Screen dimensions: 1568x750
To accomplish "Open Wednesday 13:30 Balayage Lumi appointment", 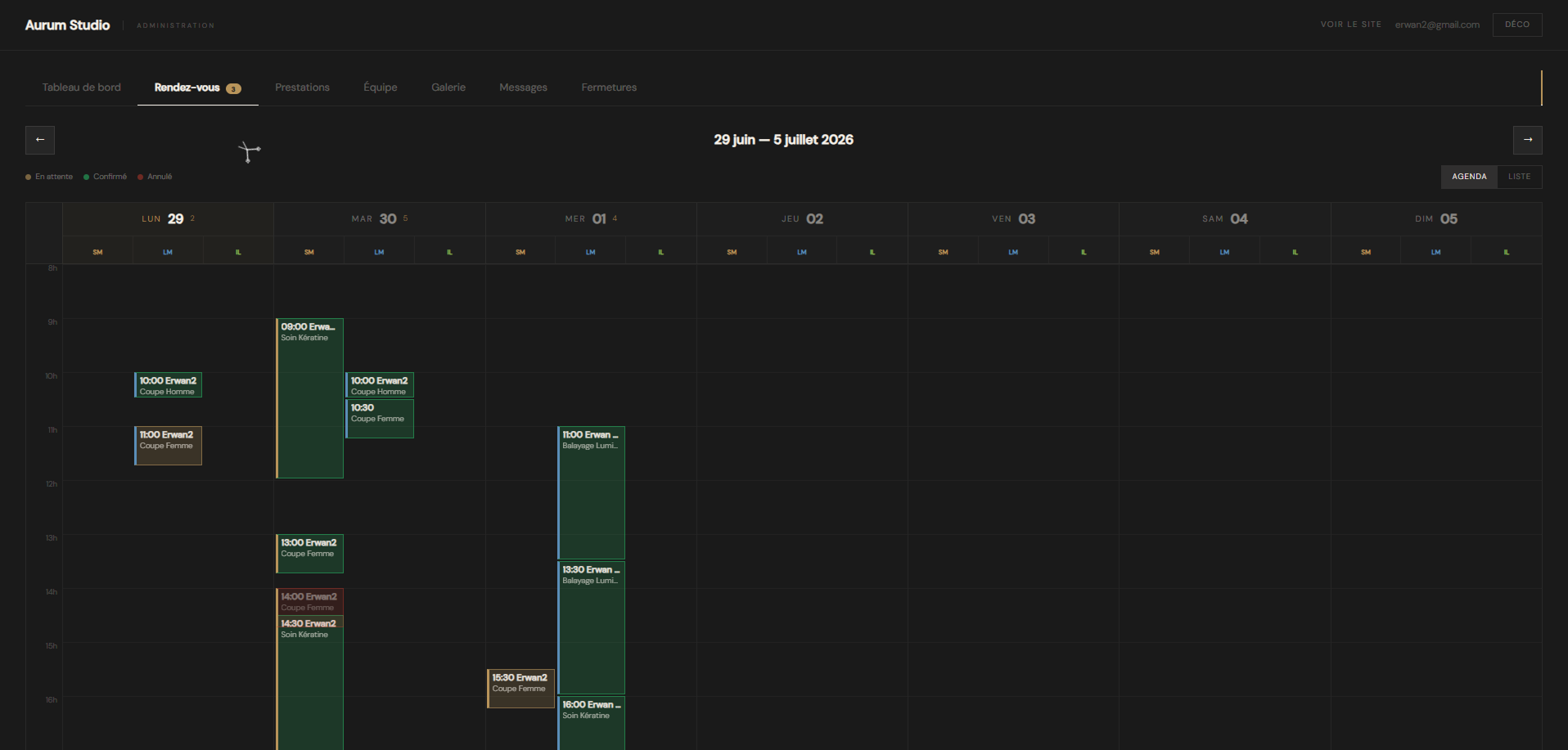I will tap(591, 628).
